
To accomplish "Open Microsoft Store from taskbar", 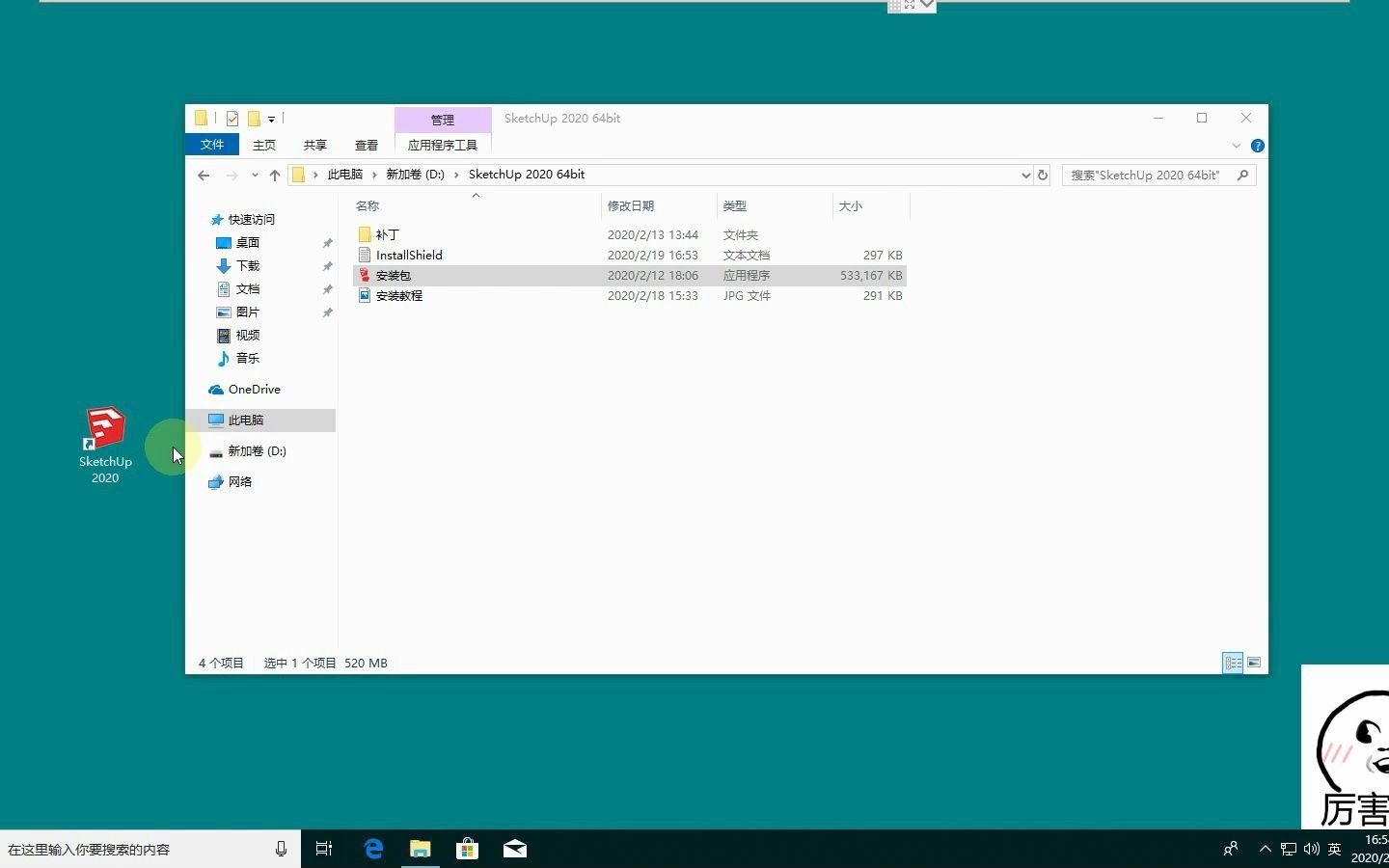I will [468, 849].
